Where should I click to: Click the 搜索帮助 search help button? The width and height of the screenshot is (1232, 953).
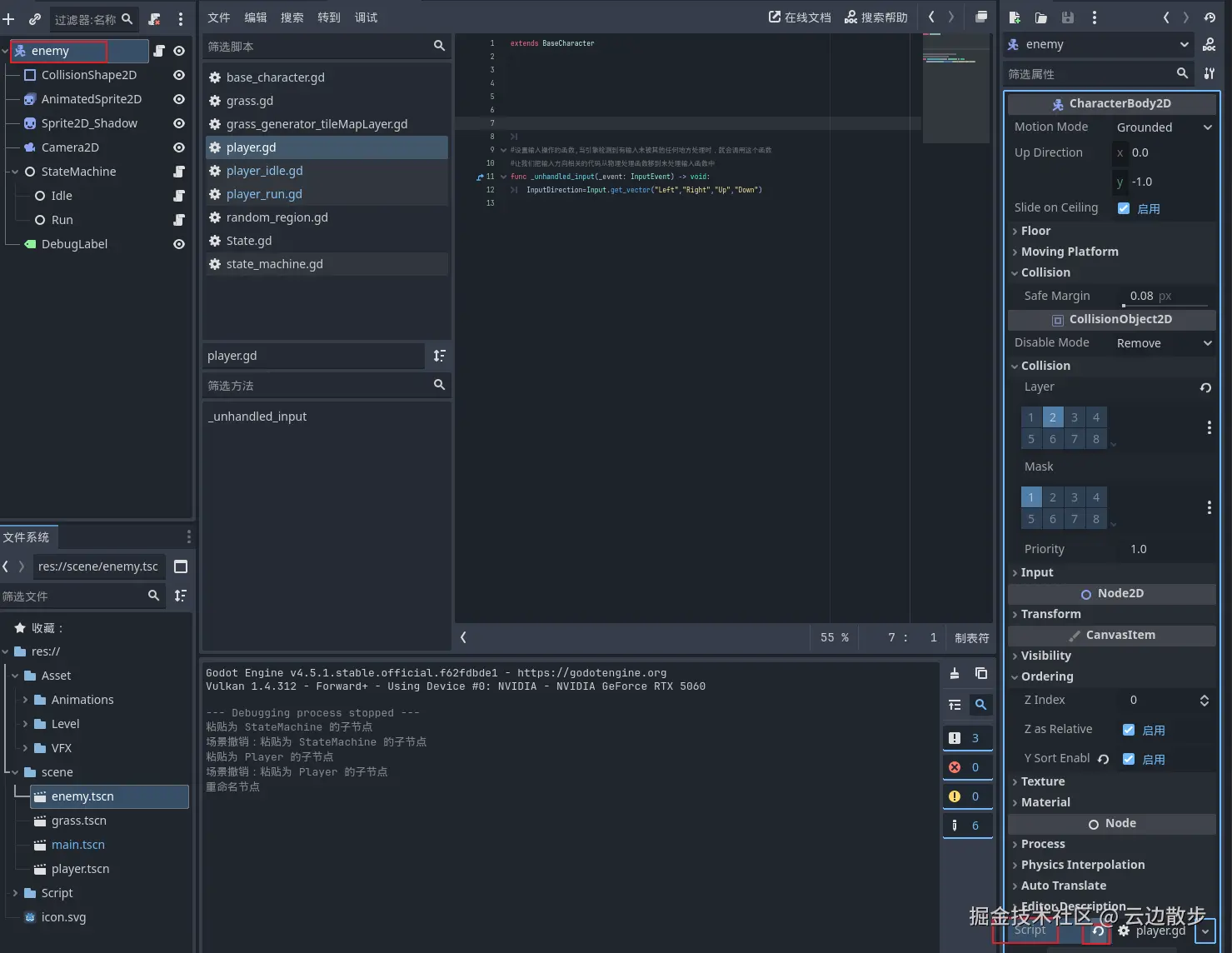875,17
